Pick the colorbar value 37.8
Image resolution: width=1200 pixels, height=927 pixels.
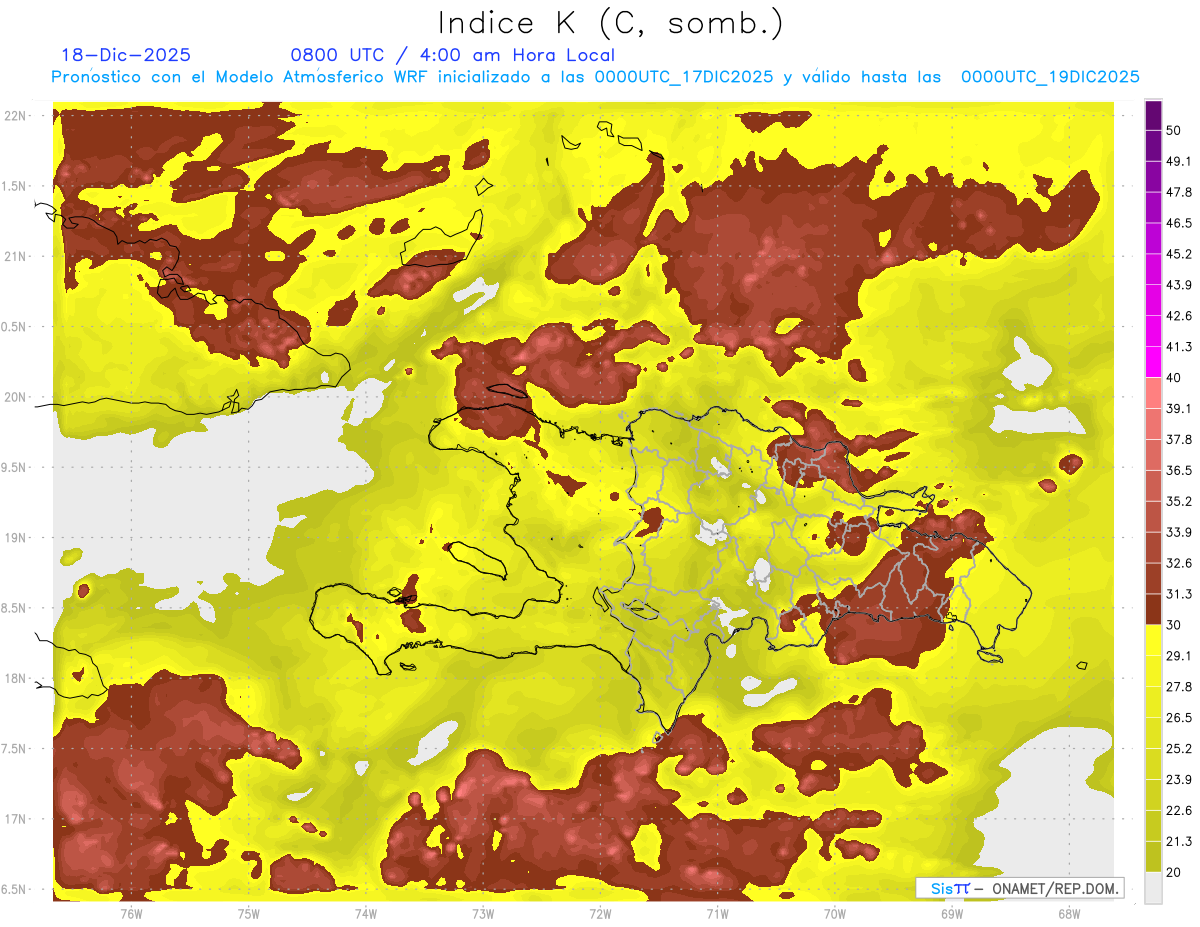(1180, 439)
